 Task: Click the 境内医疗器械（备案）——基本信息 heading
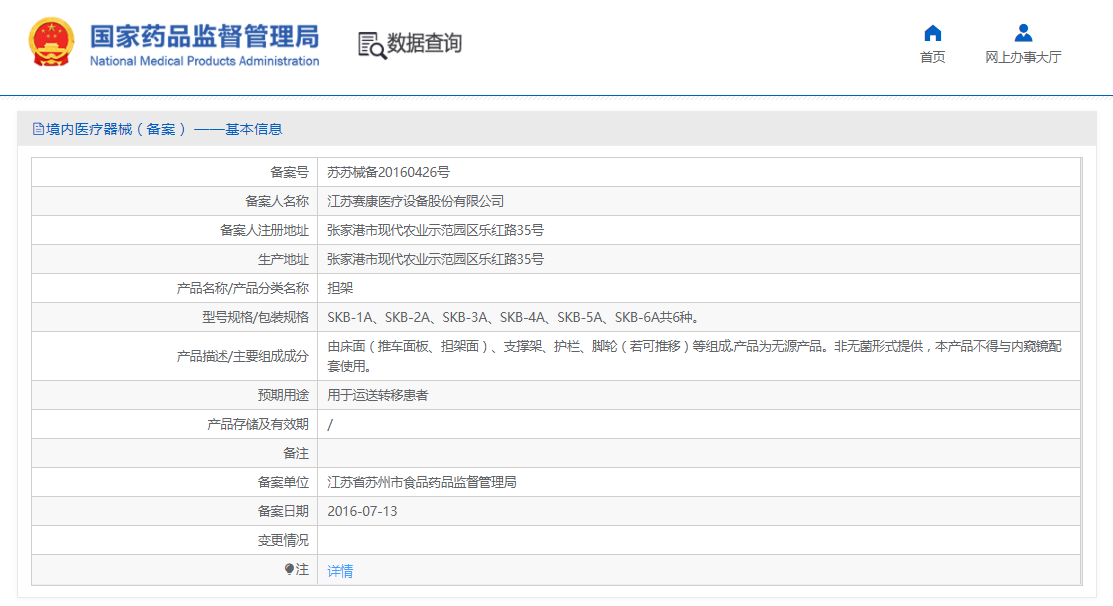pos(164,129)
